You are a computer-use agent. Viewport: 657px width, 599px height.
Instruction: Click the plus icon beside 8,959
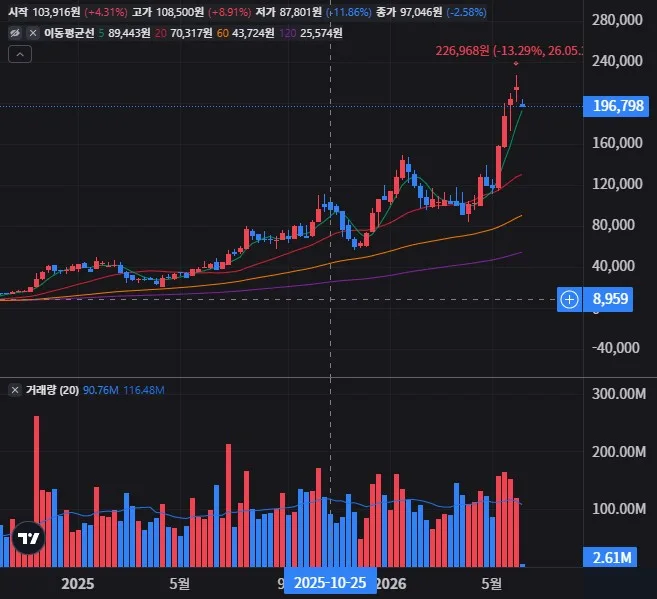[569, 300]
